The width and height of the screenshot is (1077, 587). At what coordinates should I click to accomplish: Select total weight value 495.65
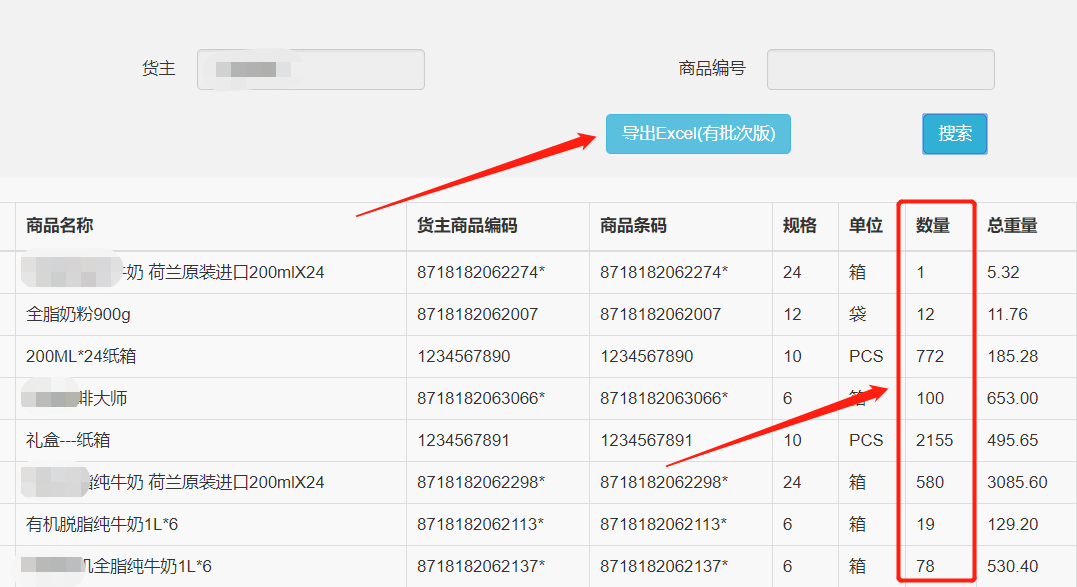tap(1012, 440)
